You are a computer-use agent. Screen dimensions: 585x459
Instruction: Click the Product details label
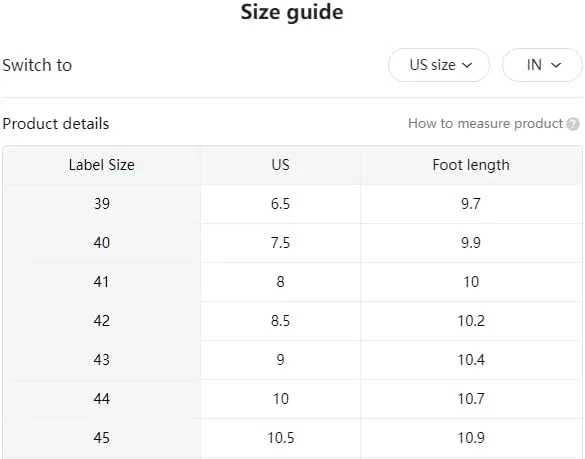[56, 124]
